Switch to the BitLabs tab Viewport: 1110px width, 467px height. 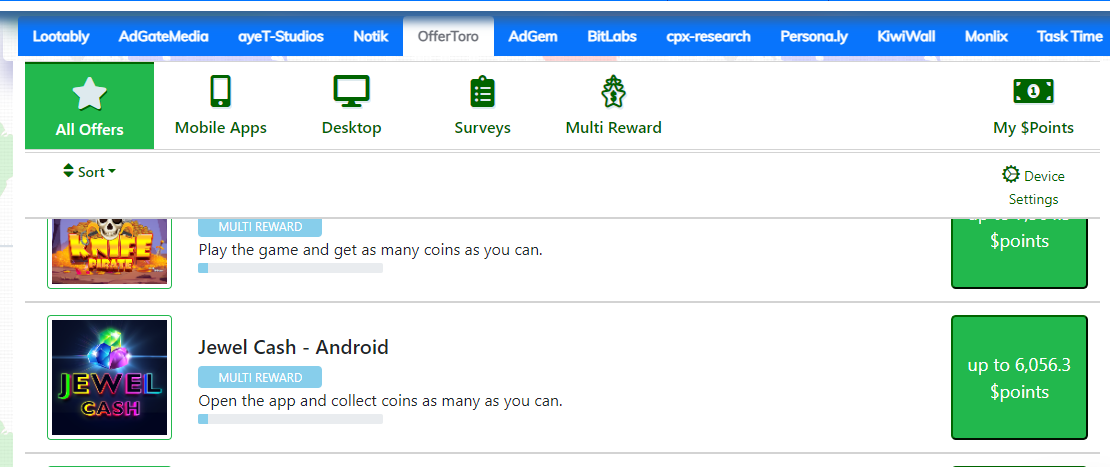(612, 37)
